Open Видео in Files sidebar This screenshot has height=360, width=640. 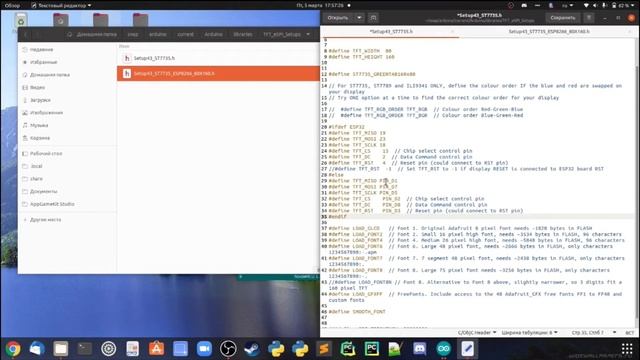[67, 87]
